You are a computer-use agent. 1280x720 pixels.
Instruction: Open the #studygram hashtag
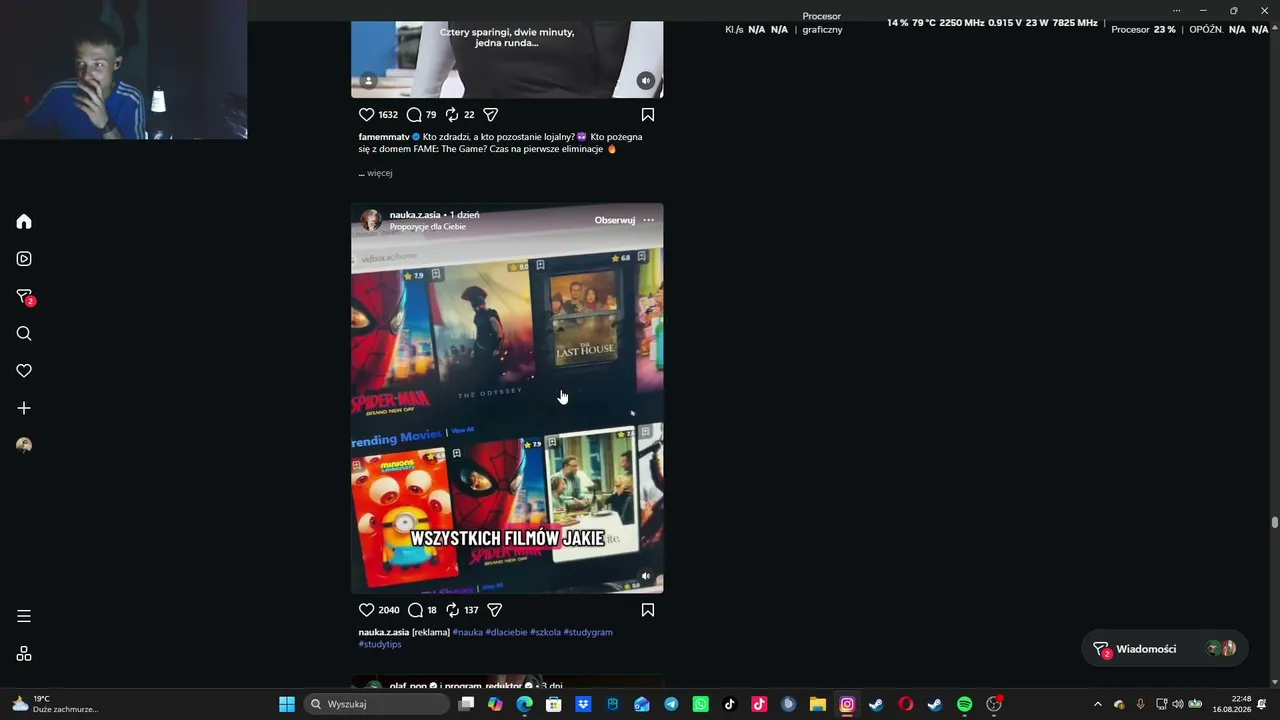[x=588, y=632]
